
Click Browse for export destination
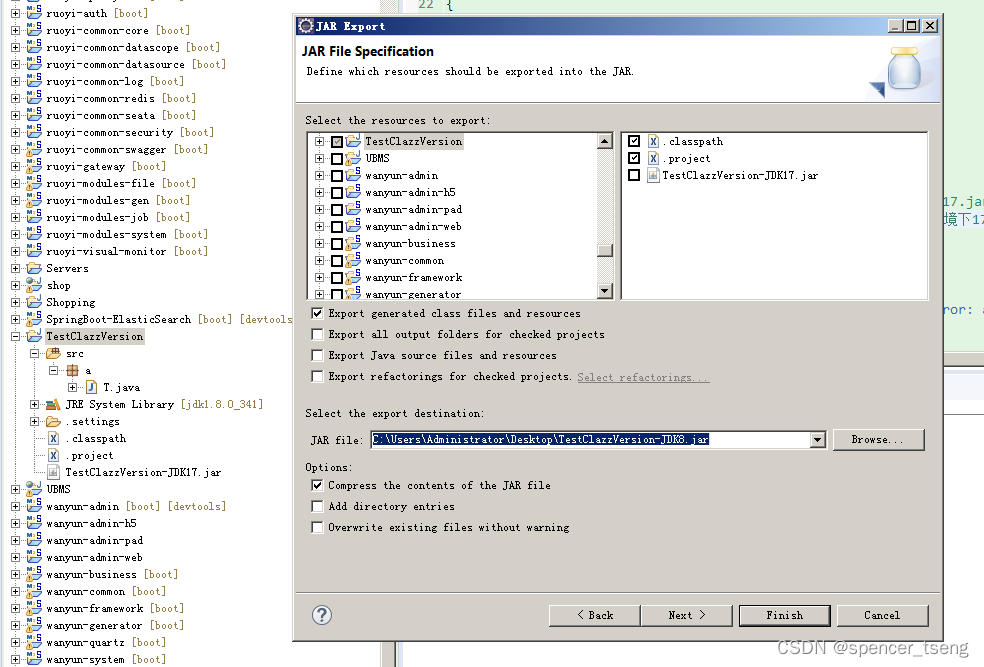pos(878,440)
